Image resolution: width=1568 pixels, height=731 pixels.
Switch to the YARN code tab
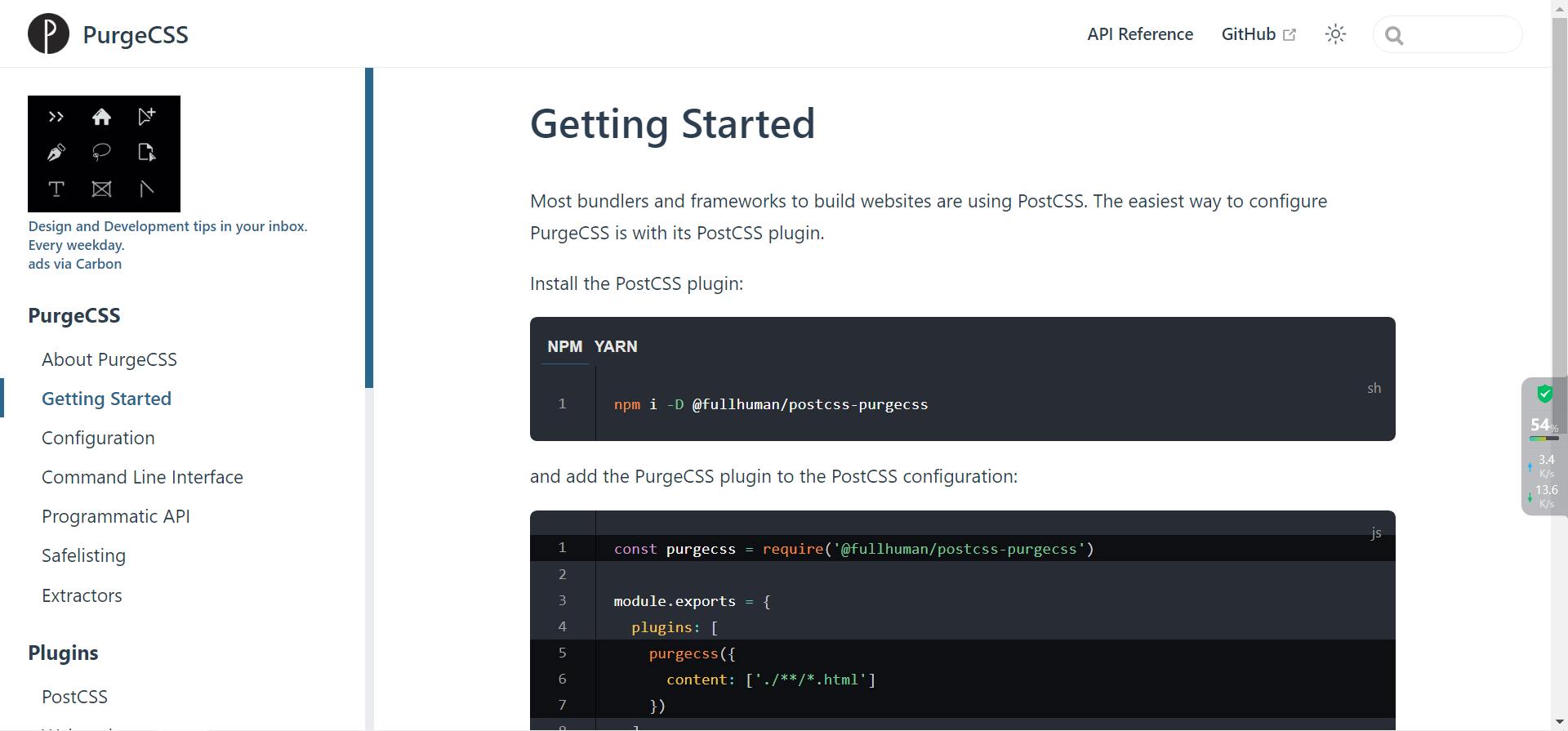615,346
